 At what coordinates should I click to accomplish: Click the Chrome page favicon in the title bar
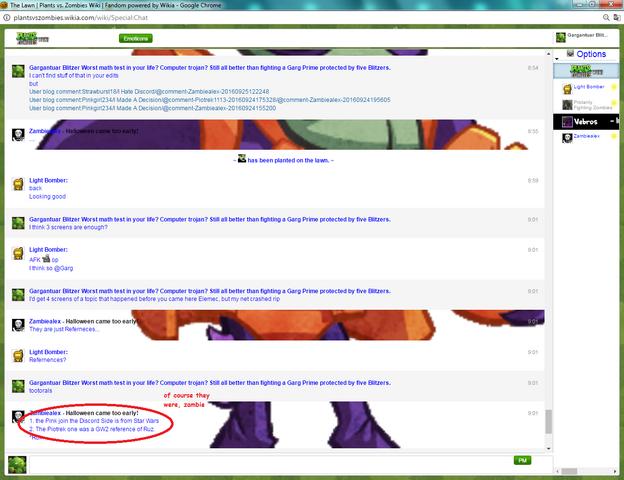pyautogui.click(x=4, y=5)
